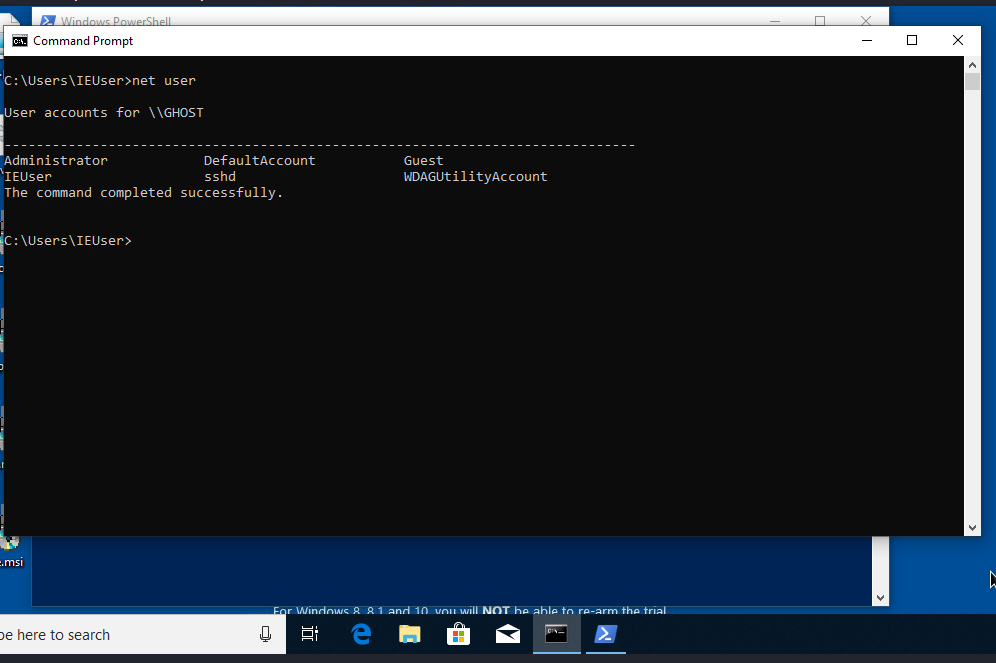Click the background window's scrollbar down arrow

coord(880,597)
